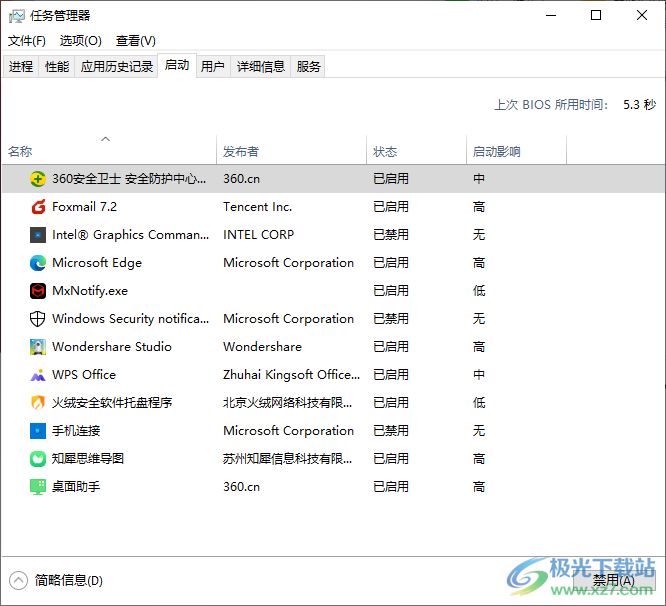
Task: Click the 360安全卫士 startup item icon
Action: [38, 179]
